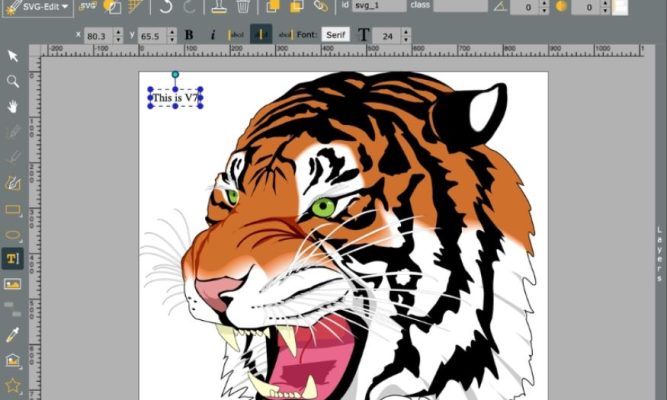This screenshot has width=667, height=400.
Task: Open the Serif font family selector
Action: coord(334,35)
